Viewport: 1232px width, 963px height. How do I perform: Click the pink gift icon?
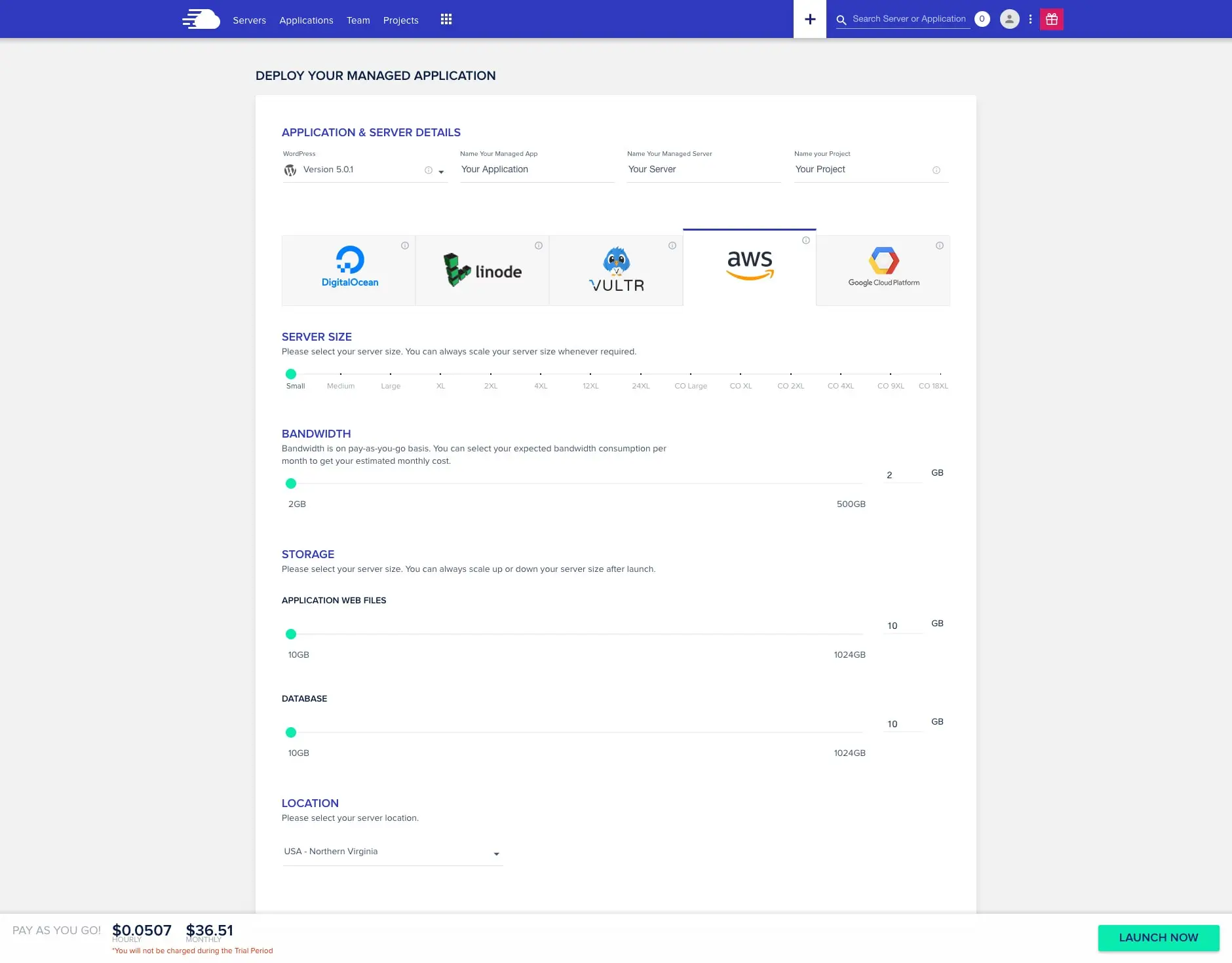(x=1052, y=19)
